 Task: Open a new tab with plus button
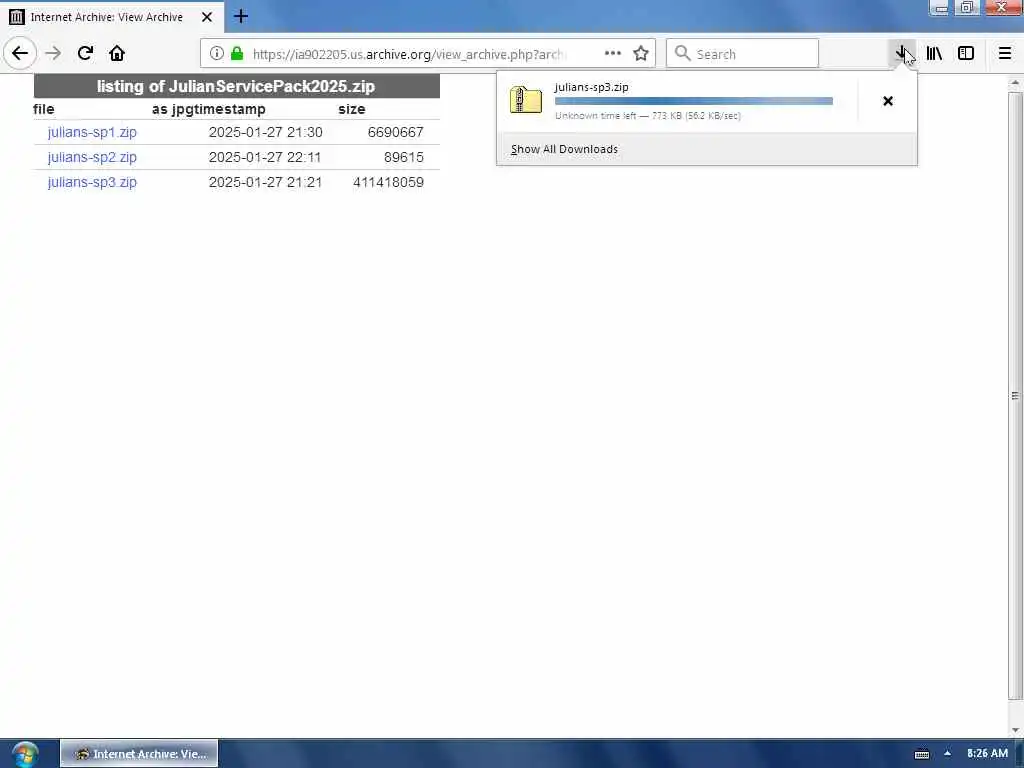click(240, 16)
